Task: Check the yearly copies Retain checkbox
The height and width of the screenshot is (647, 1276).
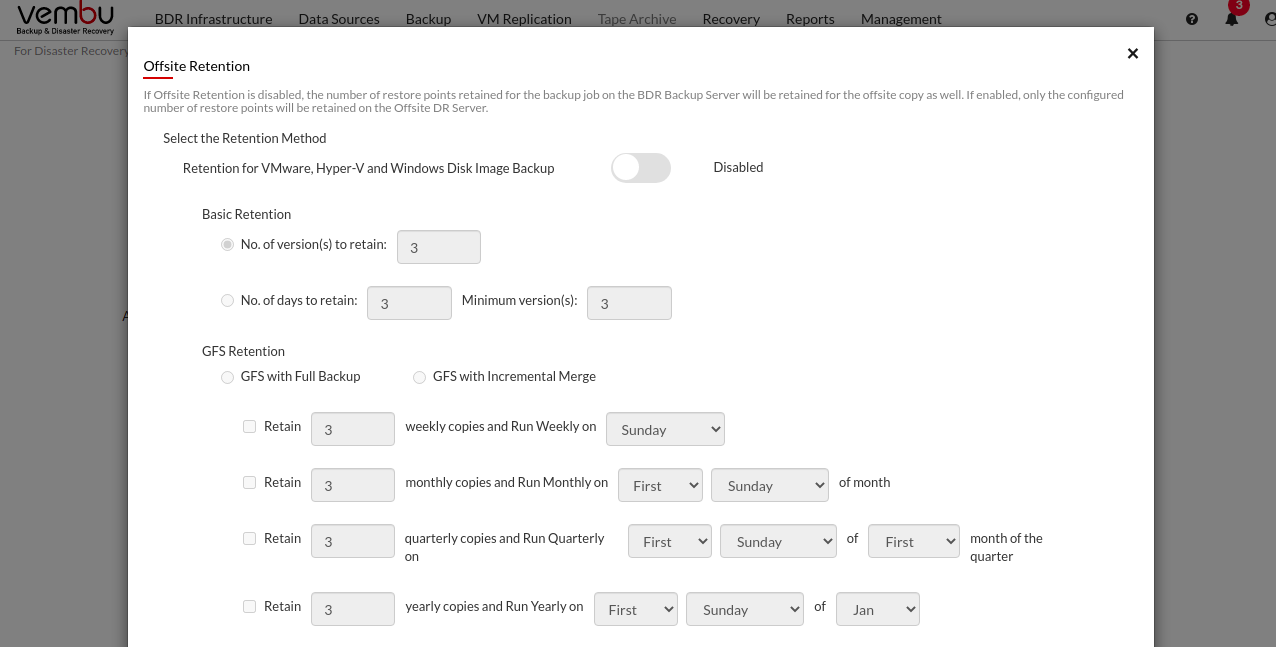Action: coord(250,606)
